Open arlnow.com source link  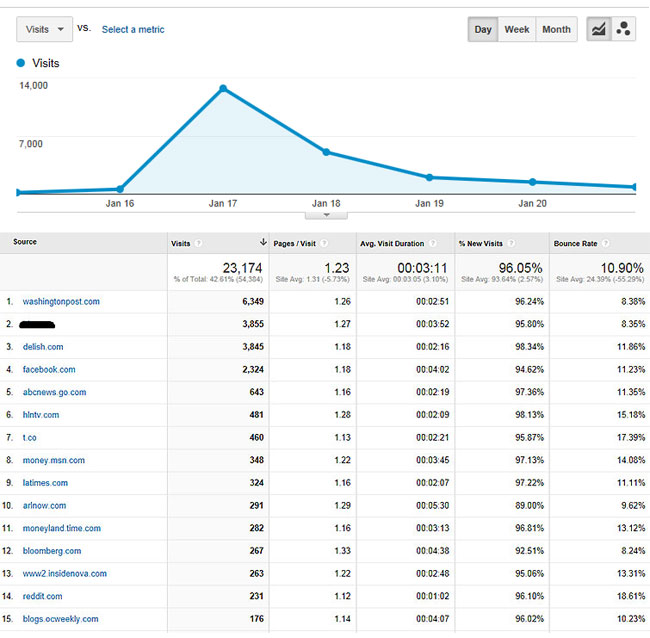[x=44, y=505]
